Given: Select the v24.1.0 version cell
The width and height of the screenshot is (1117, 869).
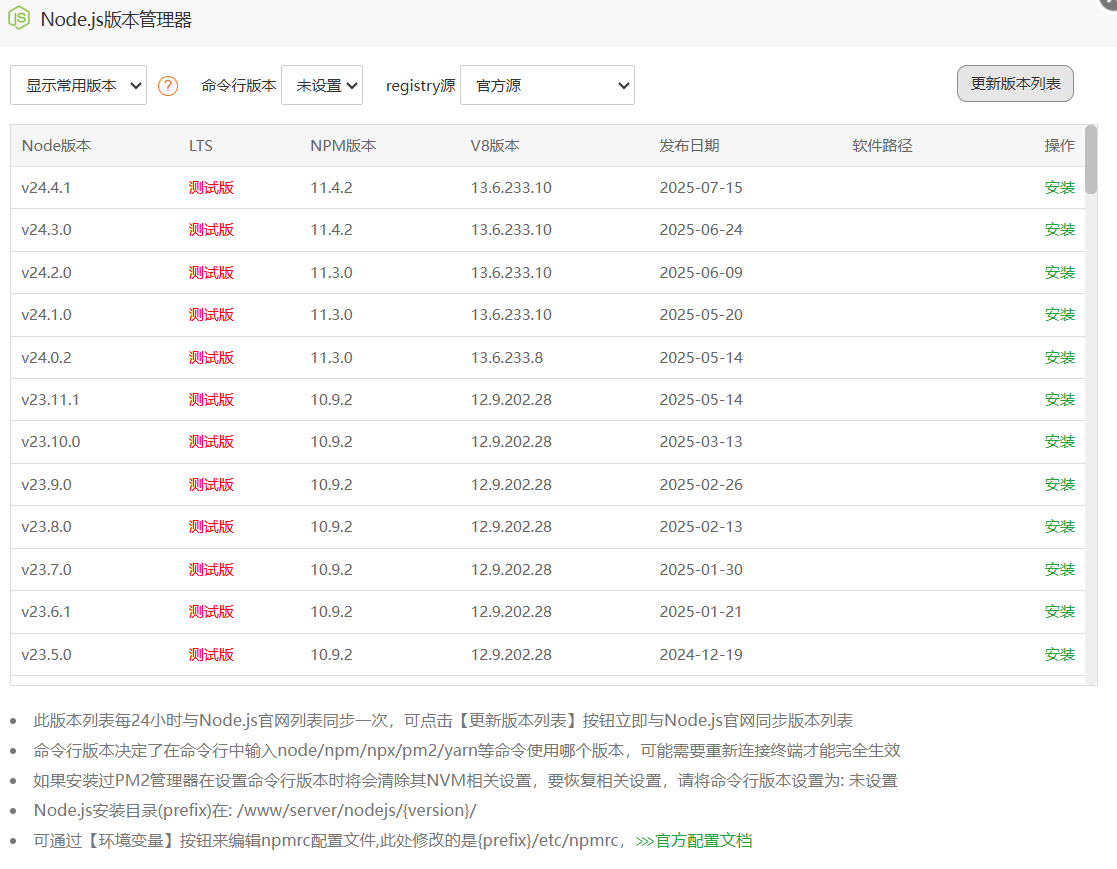Looking at the screenshot, I should click(46, 314).
